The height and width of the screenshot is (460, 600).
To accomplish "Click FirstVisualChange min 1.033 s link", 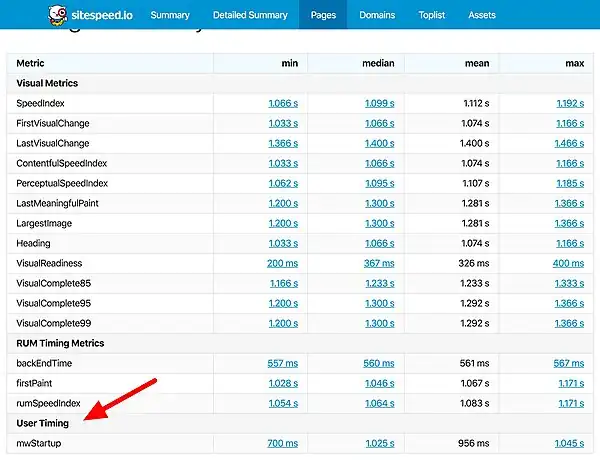I will [283, 123].
